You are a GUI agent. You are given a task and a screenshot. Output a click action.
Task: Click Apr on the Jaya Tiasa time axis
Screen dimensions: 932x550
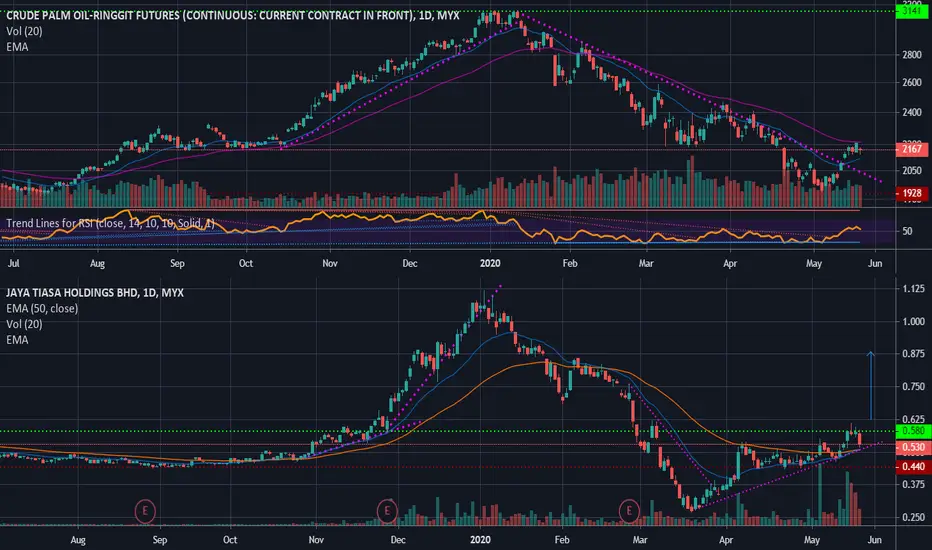(x=726, y=540)
